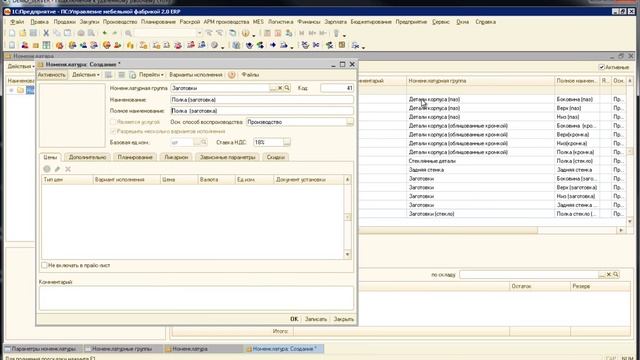The height and width of the screenshot is (360, 640).
Task: Select the Стеклянные детали row in the list
Action: tap(494, 161)
